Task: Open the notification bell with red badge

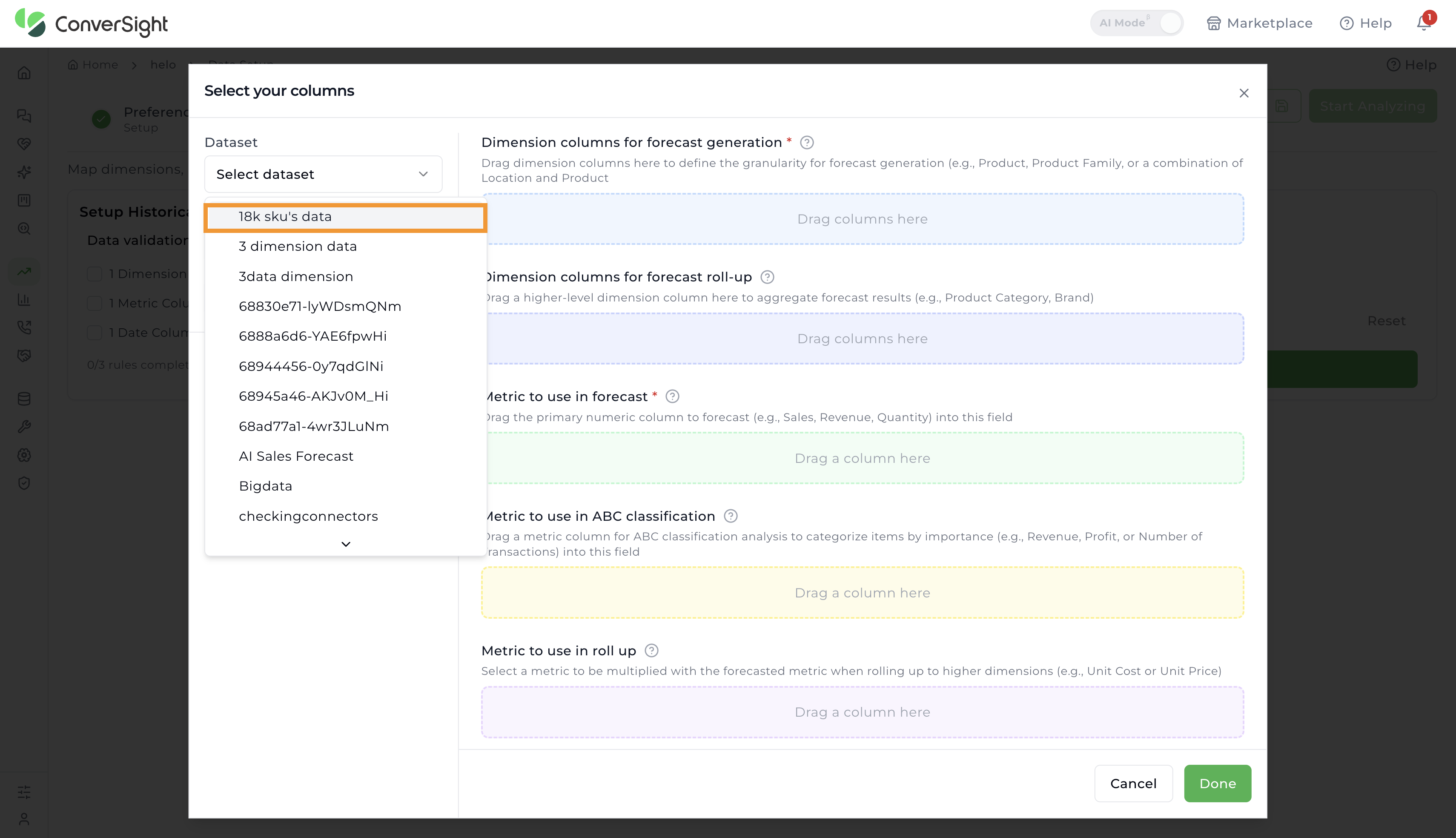Action: tap(1424, 23)
